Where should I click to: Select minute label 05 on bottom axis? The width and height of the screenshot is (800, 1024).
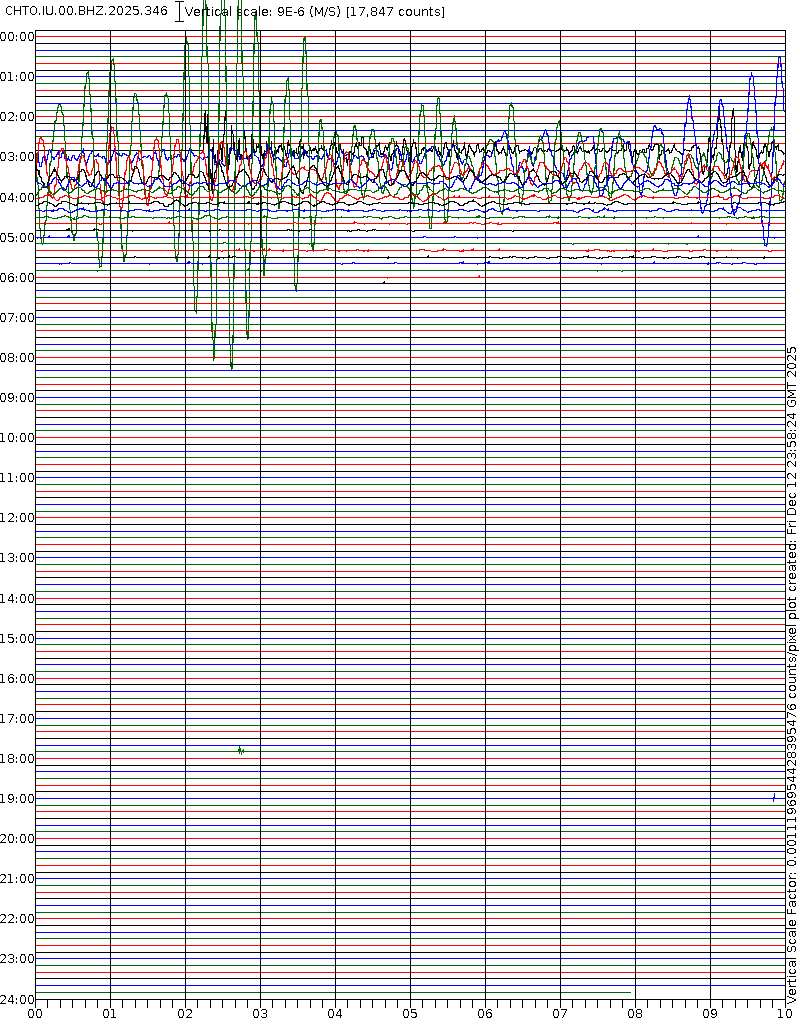point(410,1013)
